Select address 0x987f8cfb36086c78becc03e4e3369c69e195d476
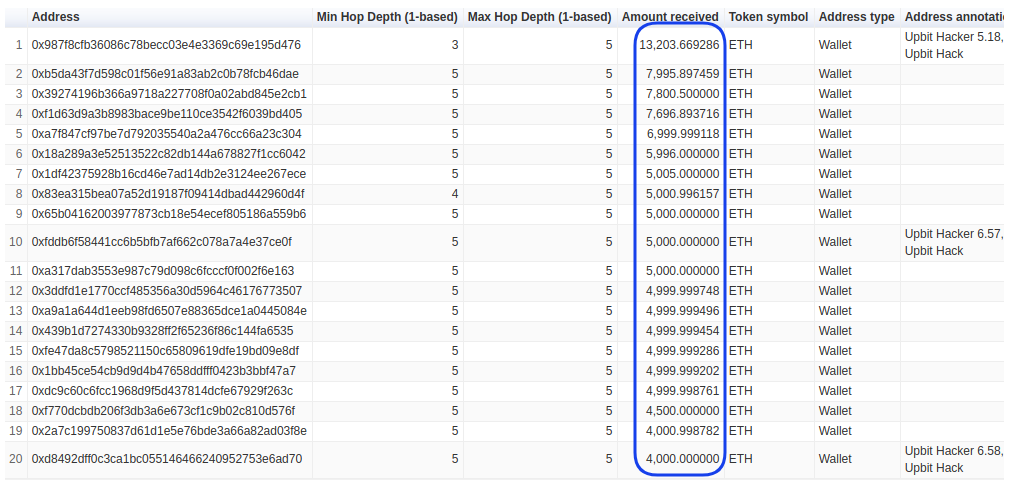 166,45
